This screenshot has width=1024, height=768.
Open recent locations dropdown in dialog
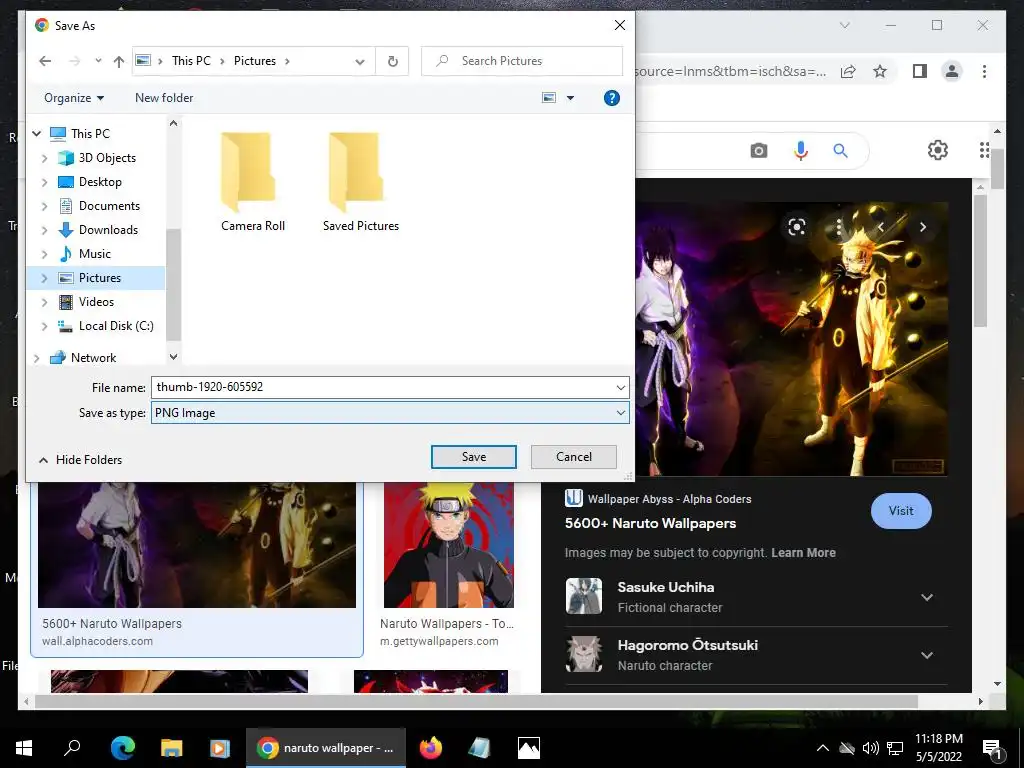coord(98,61)
